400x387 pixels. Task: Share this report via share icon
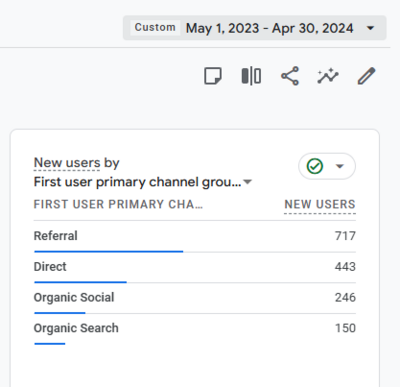click(290, 76)
